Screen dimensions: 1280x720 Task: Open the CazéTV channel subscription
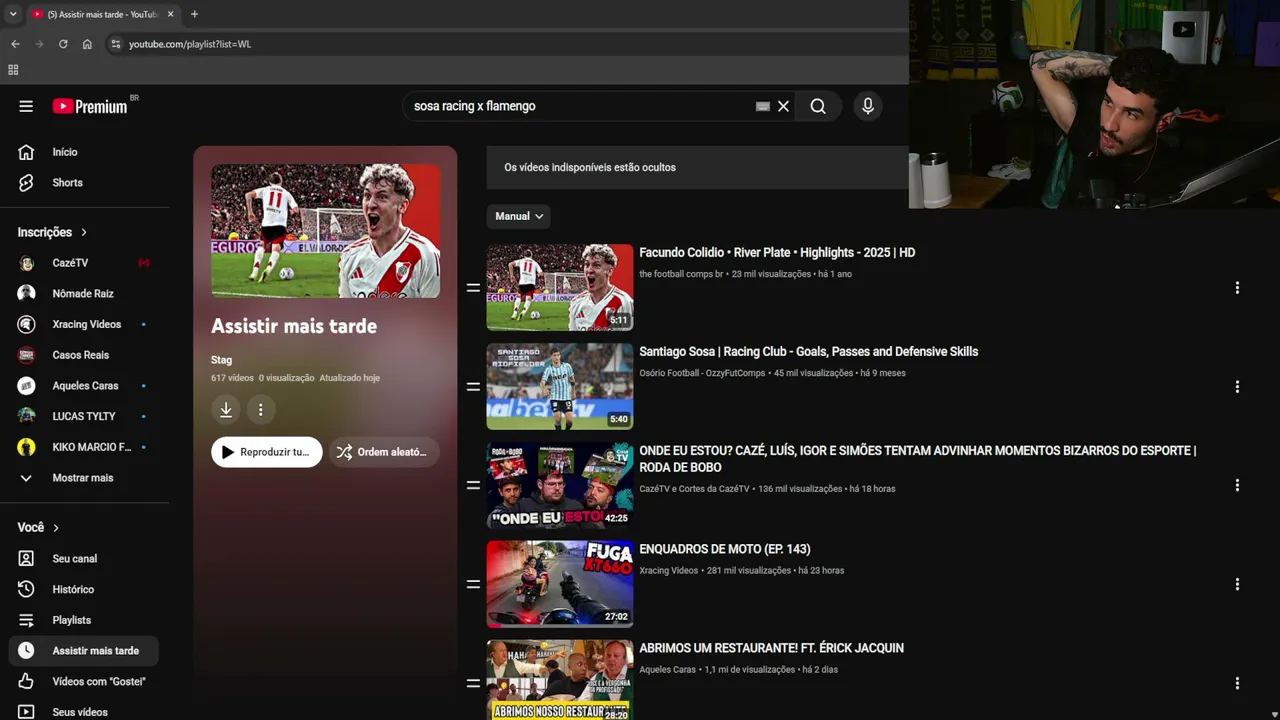click(83, 263)
